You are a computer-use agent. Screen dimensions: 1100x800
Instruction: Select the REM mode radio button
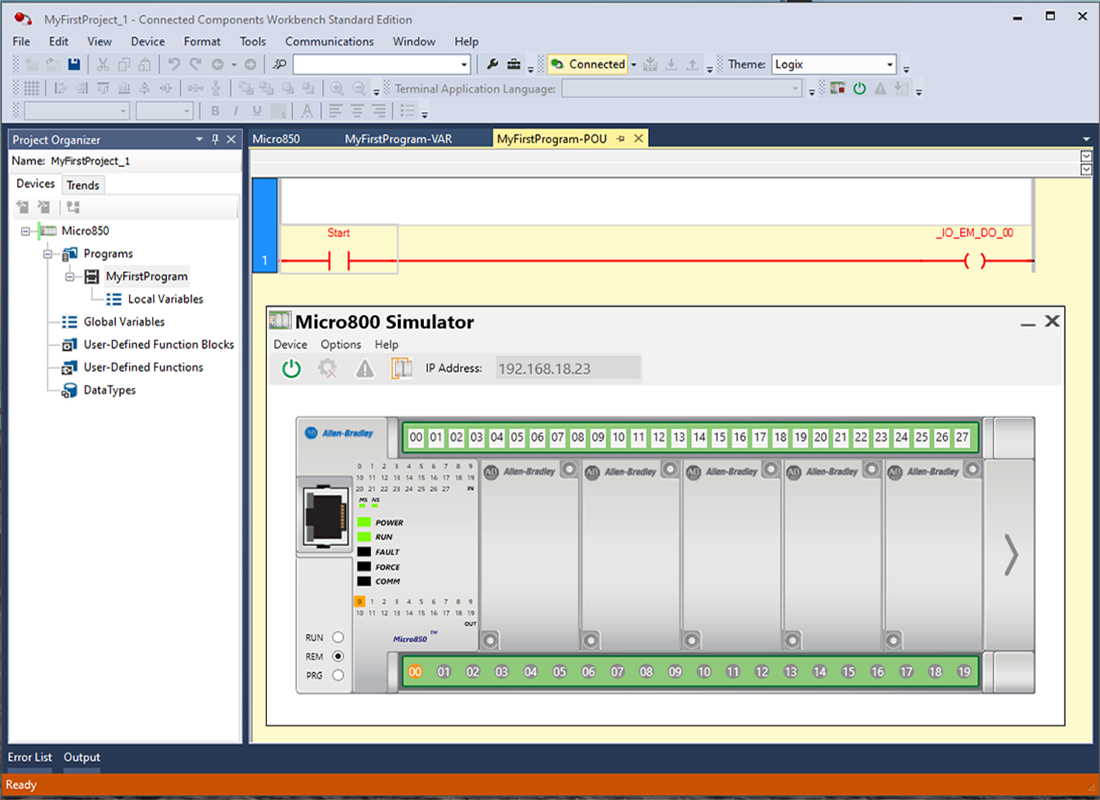(338, 657)
